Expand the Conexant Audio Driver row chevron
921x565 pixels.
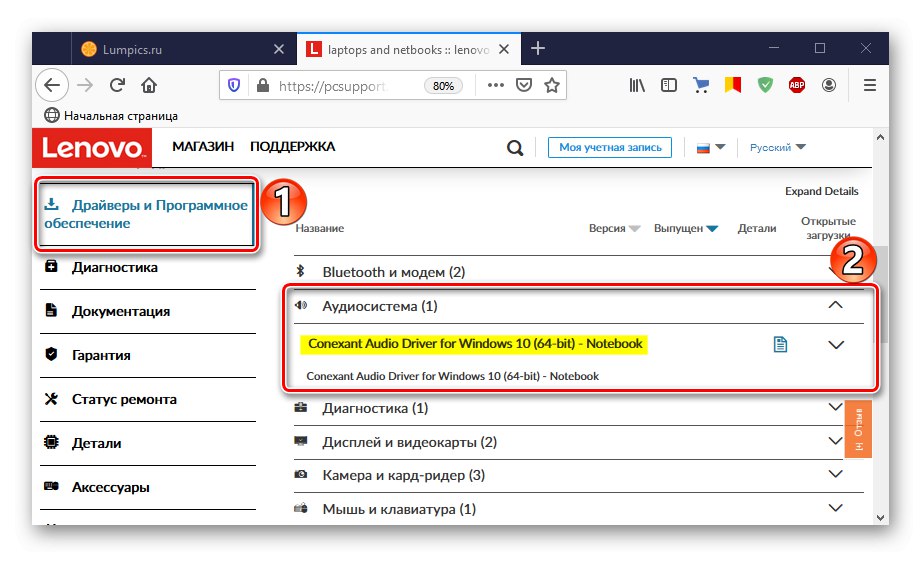pos(836,345)
